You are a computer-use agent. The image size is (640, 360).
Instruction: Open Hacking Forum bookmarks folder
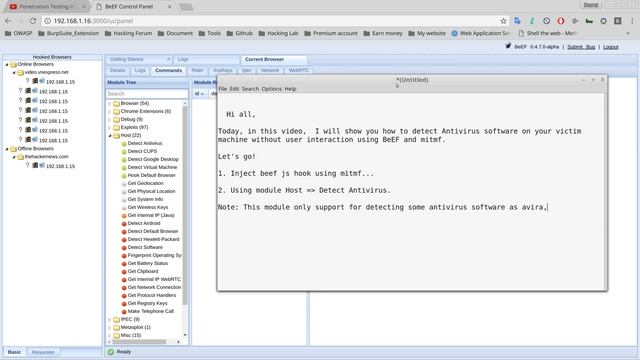point(129,33)
